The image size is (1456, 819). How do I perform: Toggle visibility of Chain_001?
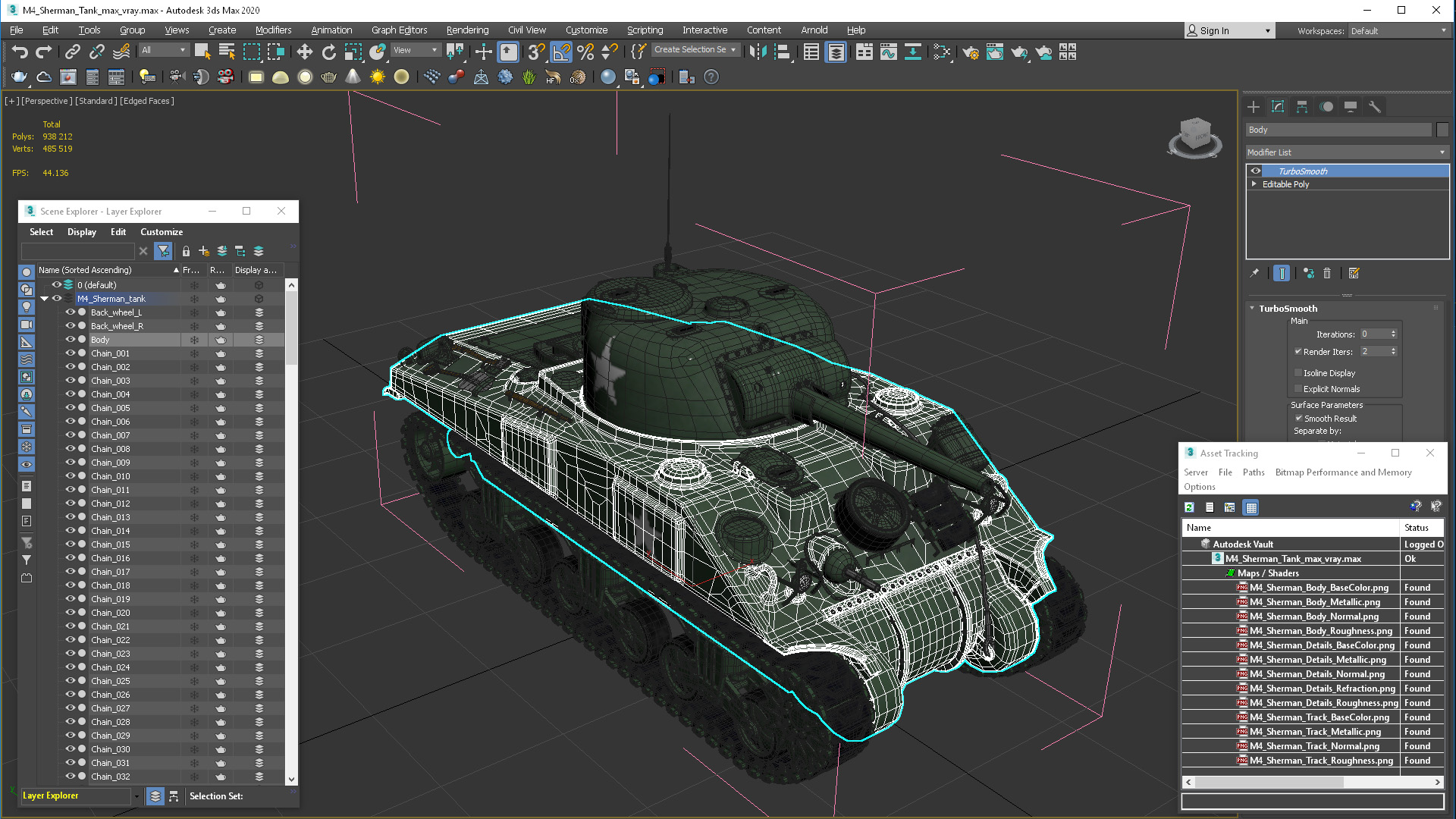(x=70, y=353)
